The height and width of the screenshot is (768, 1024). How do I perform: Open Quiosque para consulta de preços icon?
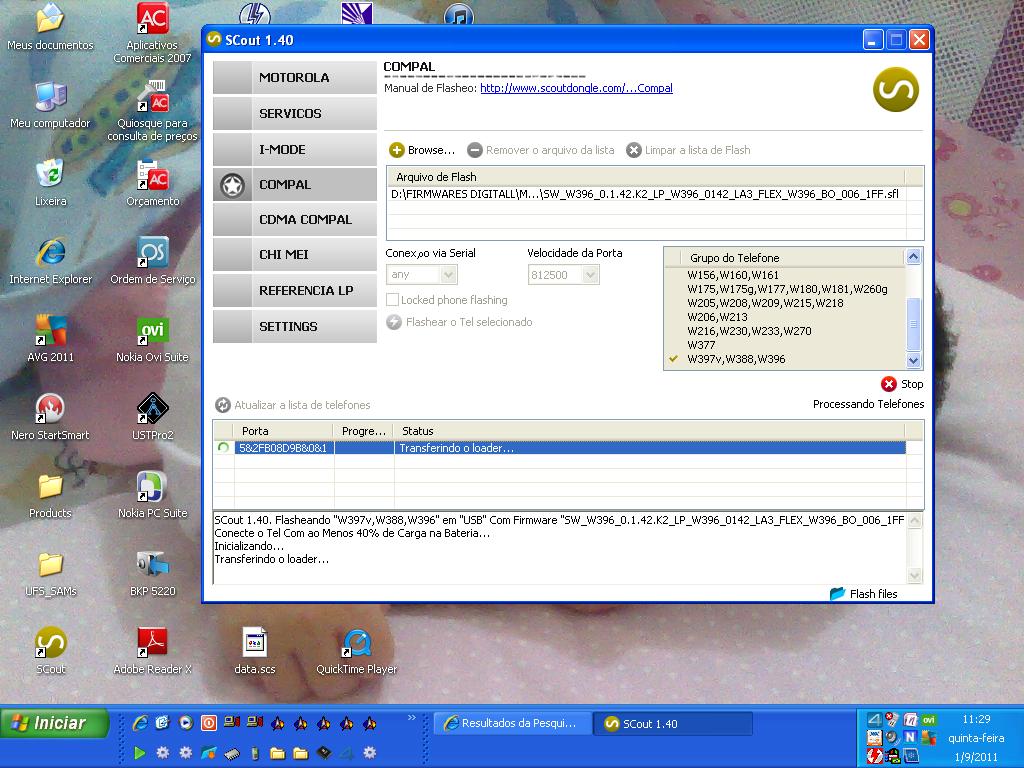pos(152,110)
